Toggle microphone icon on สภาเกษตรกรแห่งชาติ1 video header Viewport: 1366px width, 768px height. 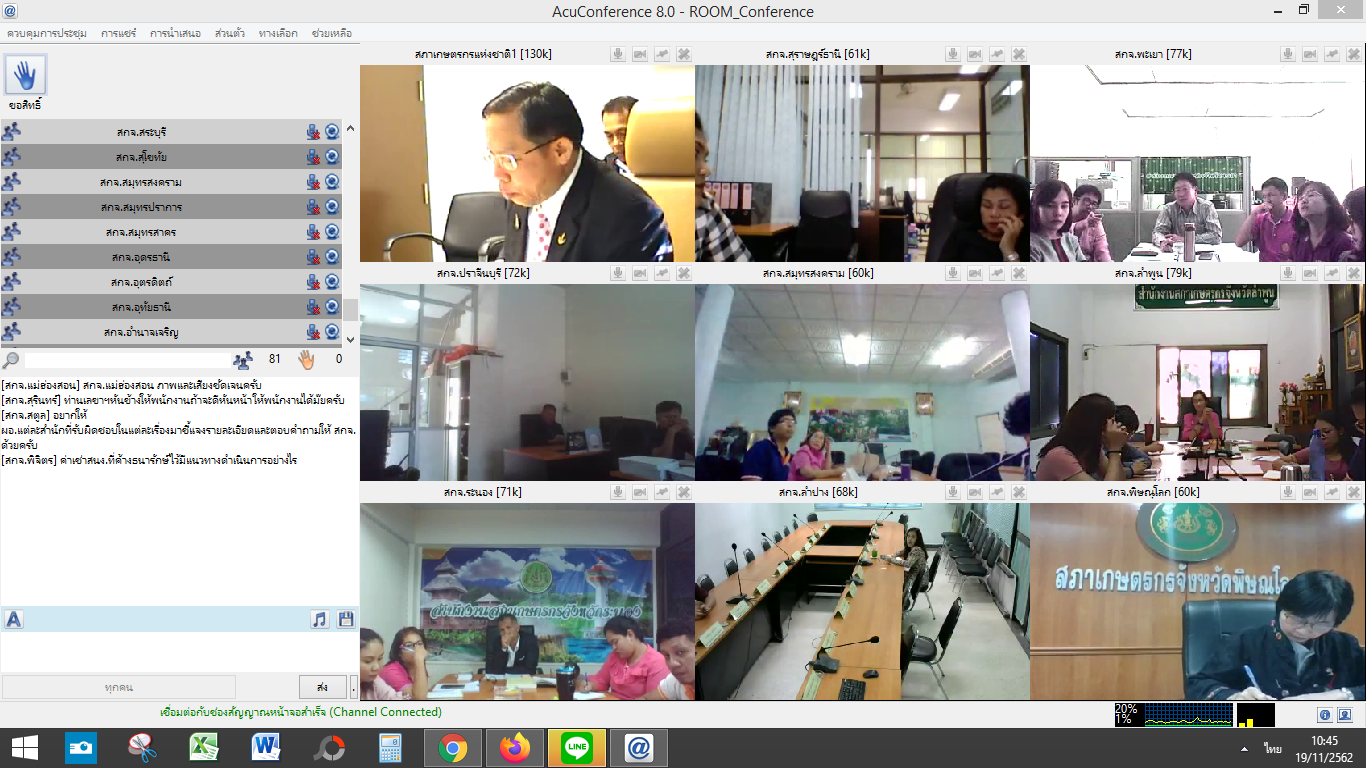(x=619, y=54)
